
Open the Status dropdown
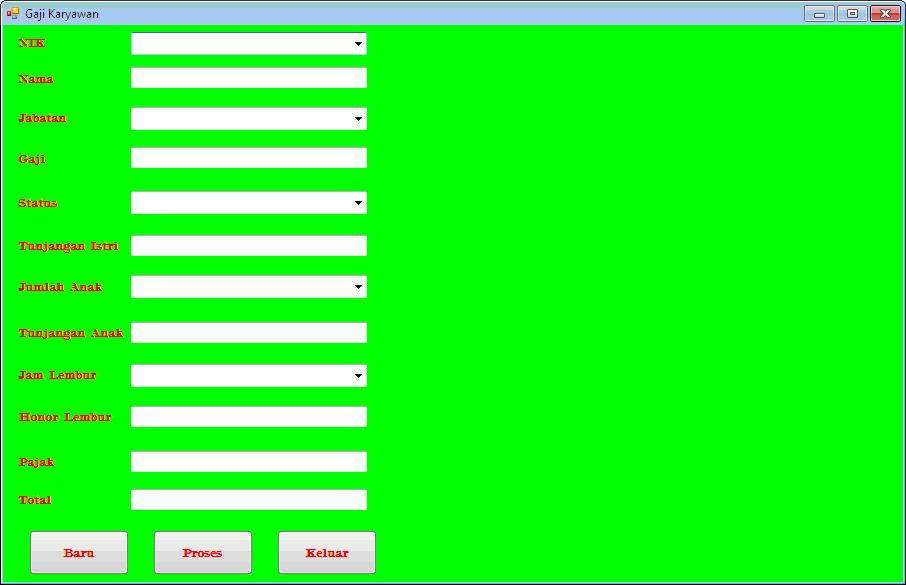pyautogui.click(x=248, y=202)
